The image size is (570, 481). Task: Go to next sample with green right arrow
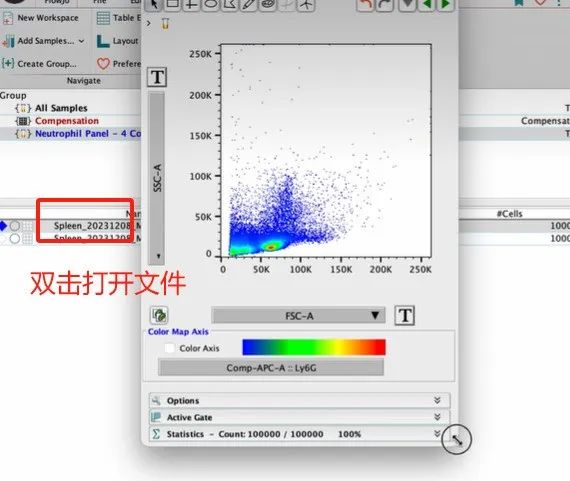[x=445, y=4]
